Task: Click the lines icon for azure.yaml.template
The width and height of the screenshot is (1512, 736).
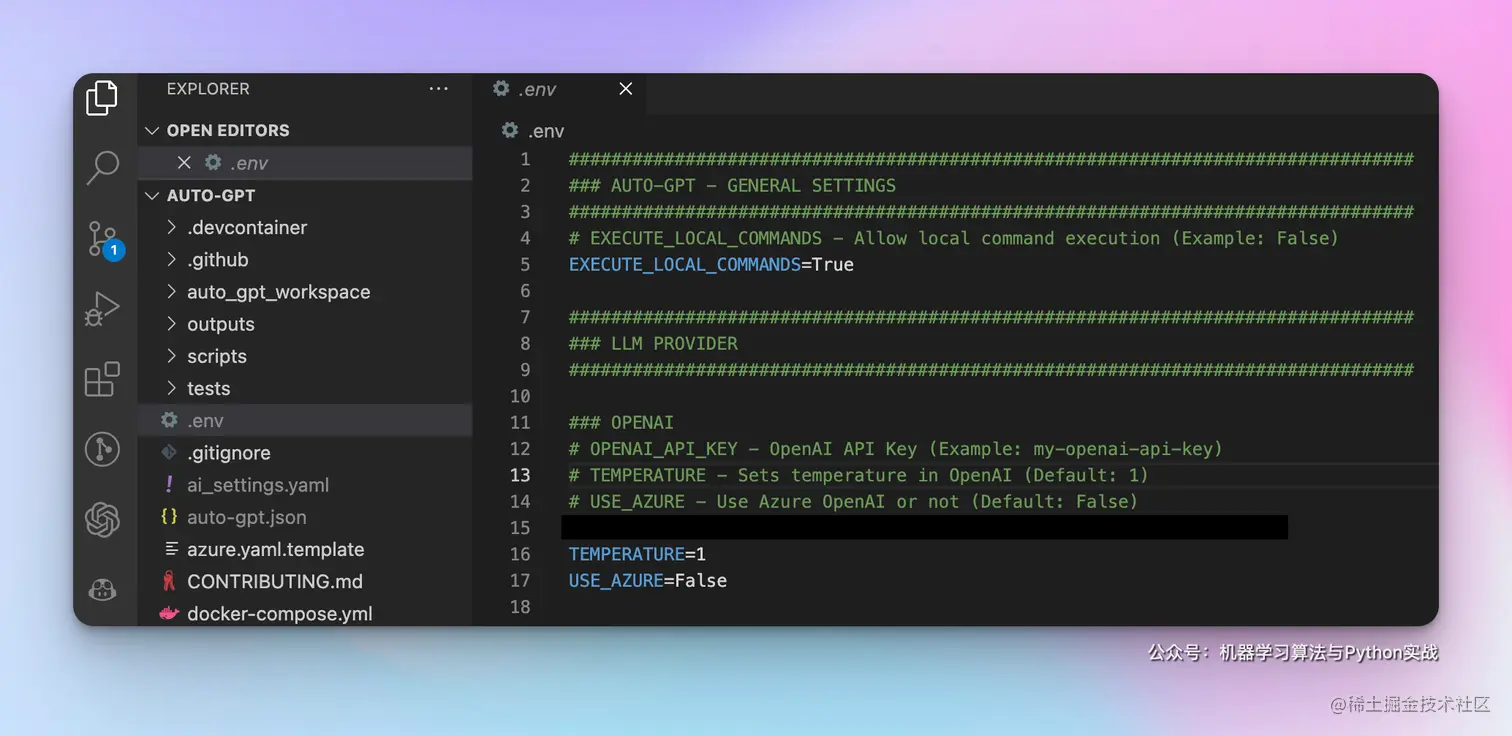Action: (170, 549)
